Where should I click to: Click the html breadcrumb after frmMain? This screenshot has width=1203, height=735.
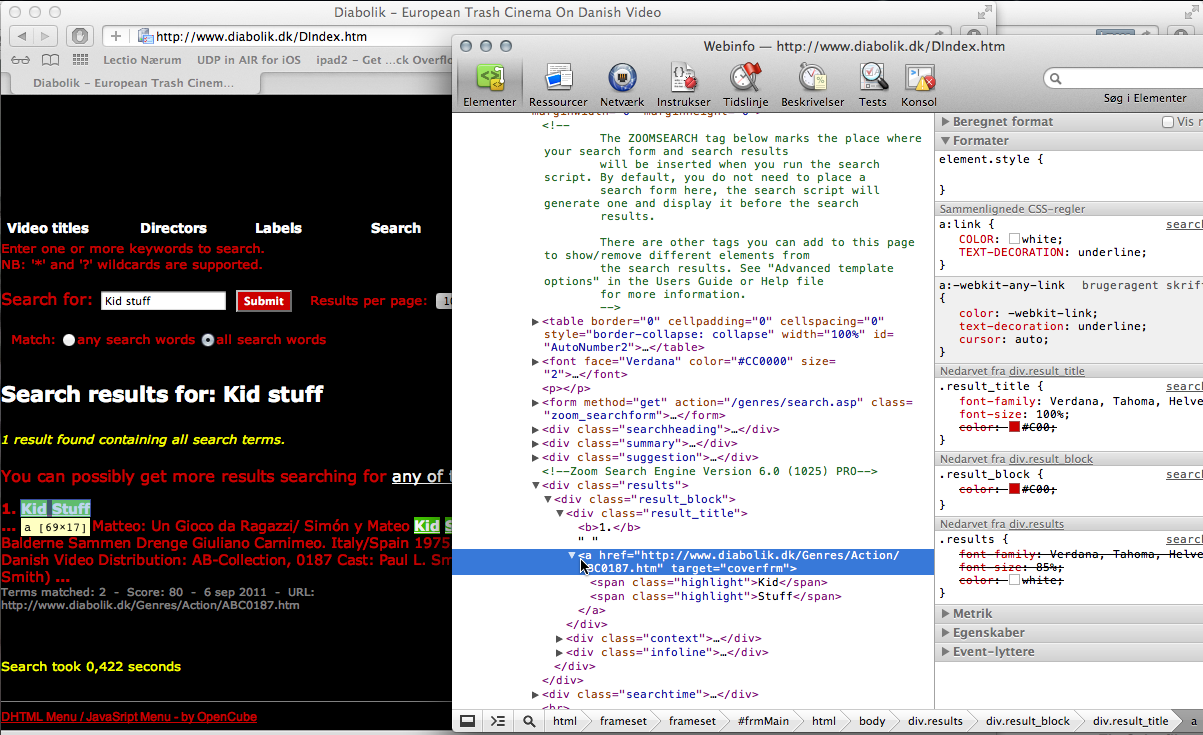click(824, 721)
